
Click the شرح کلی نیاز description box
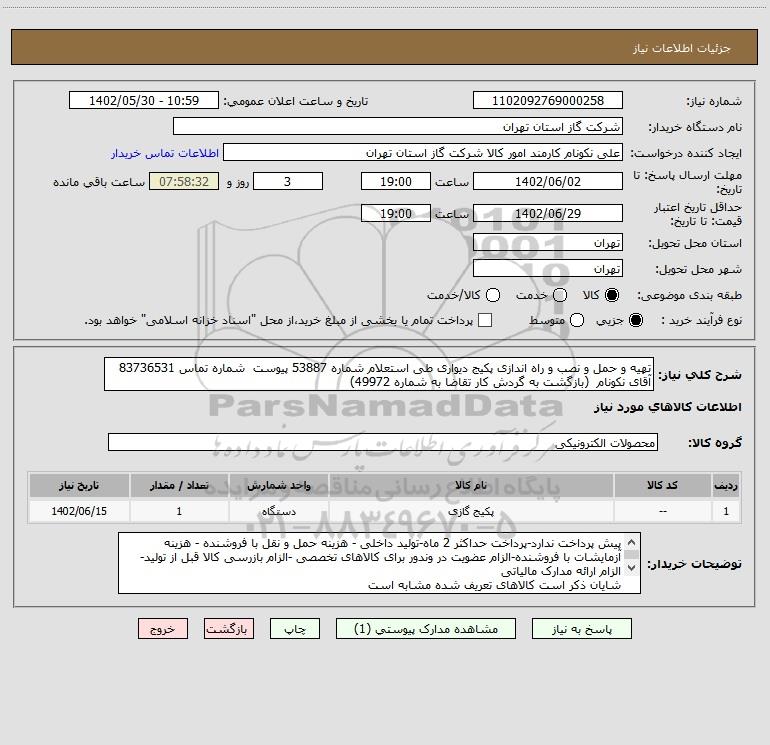tap(379, 374)
